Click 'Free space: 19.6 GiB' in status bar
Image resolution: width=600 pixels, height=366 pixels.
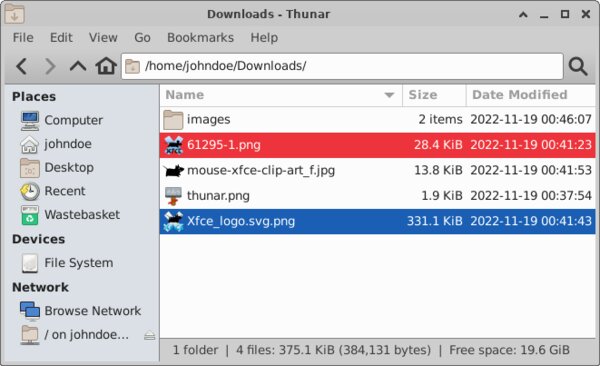509,350
